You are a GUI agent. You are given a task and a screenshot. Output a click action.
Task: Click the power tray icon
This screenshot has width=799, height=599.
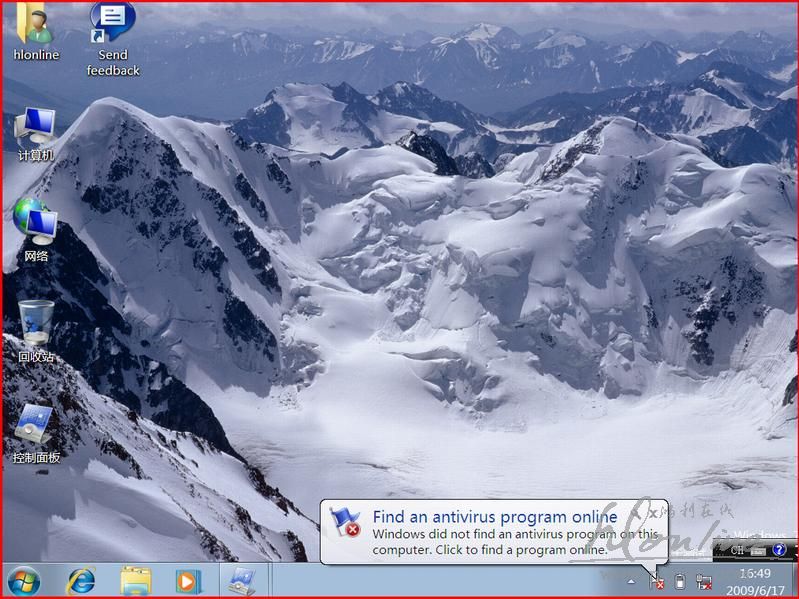[680, 581]
